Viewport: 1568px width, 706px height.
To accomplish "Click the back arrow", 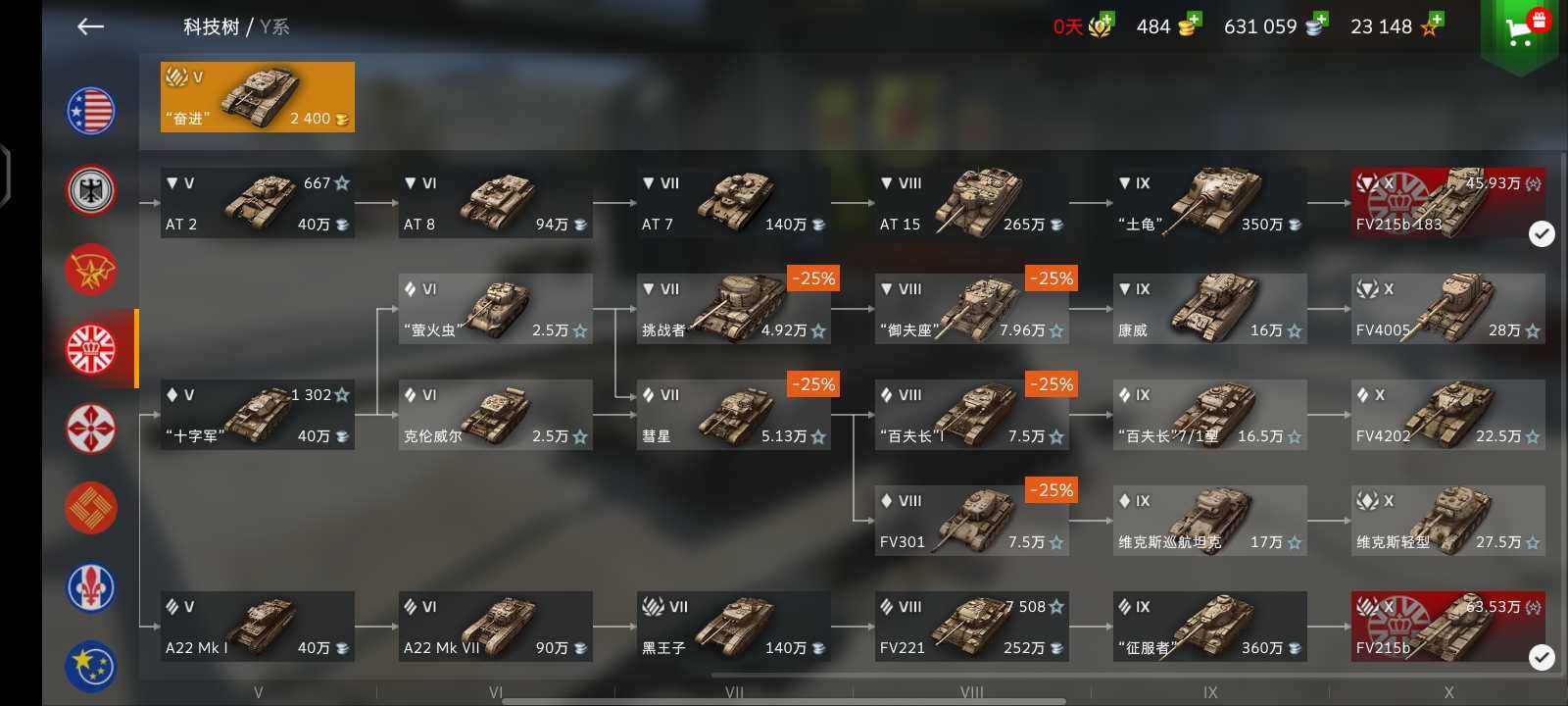I will point(90,26).
